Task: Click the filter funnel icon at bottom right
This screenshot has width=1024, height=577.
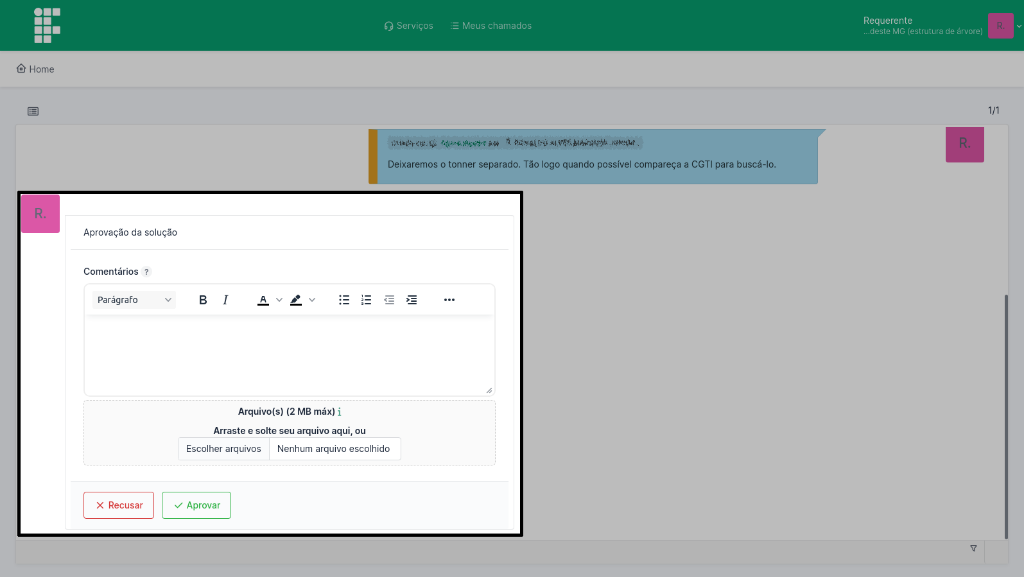Action: click(x=973, y=549)
